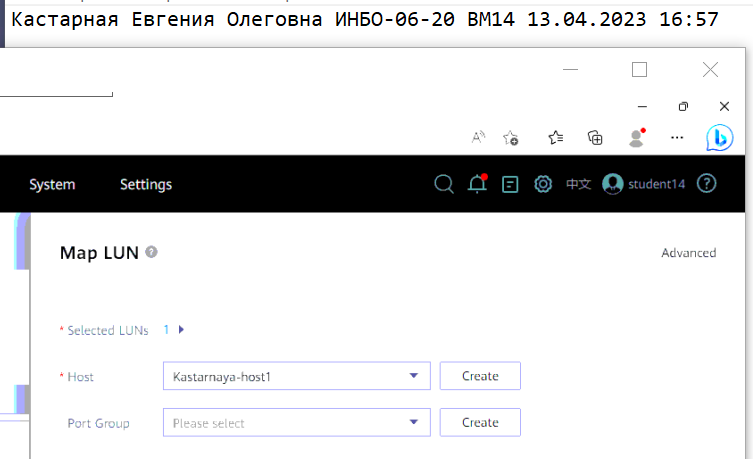Screen dimensions: 753x459
Task: Click the Selected LUNs count 1
Action: tap(166, 330)
